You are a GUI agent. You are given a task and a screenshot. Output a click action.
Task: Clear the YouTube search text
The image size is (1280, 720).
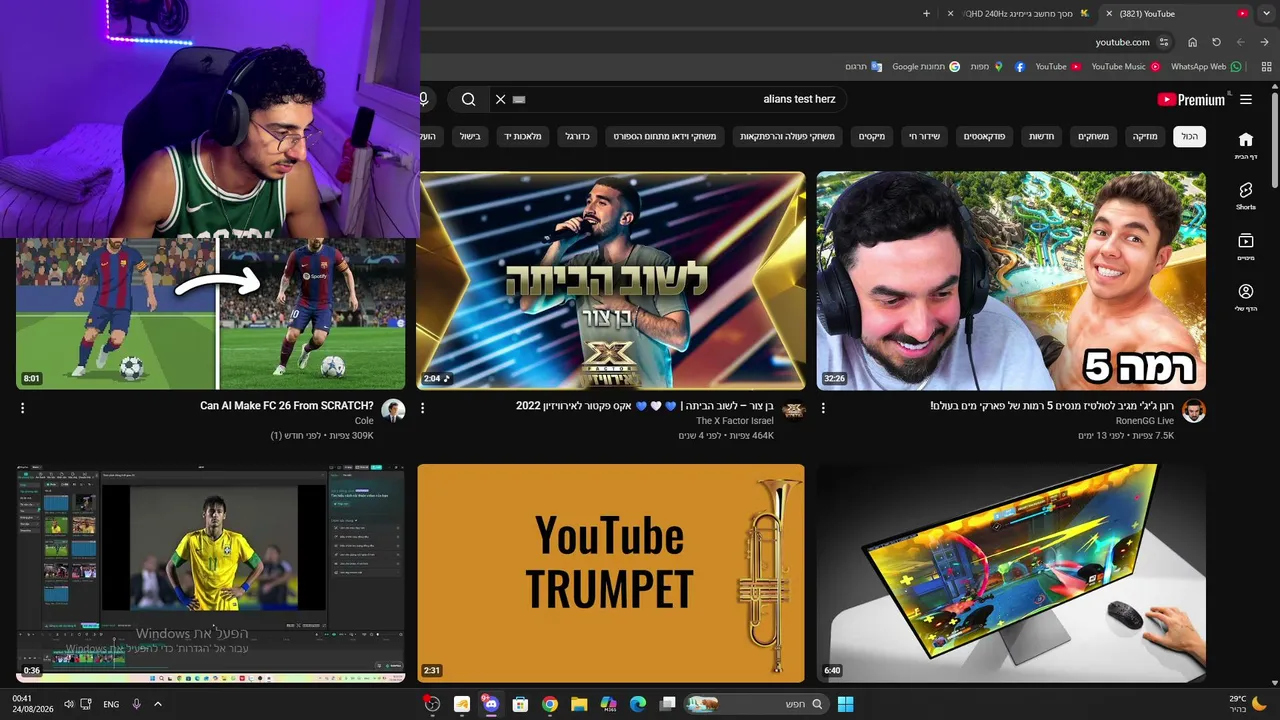[501, 100]
